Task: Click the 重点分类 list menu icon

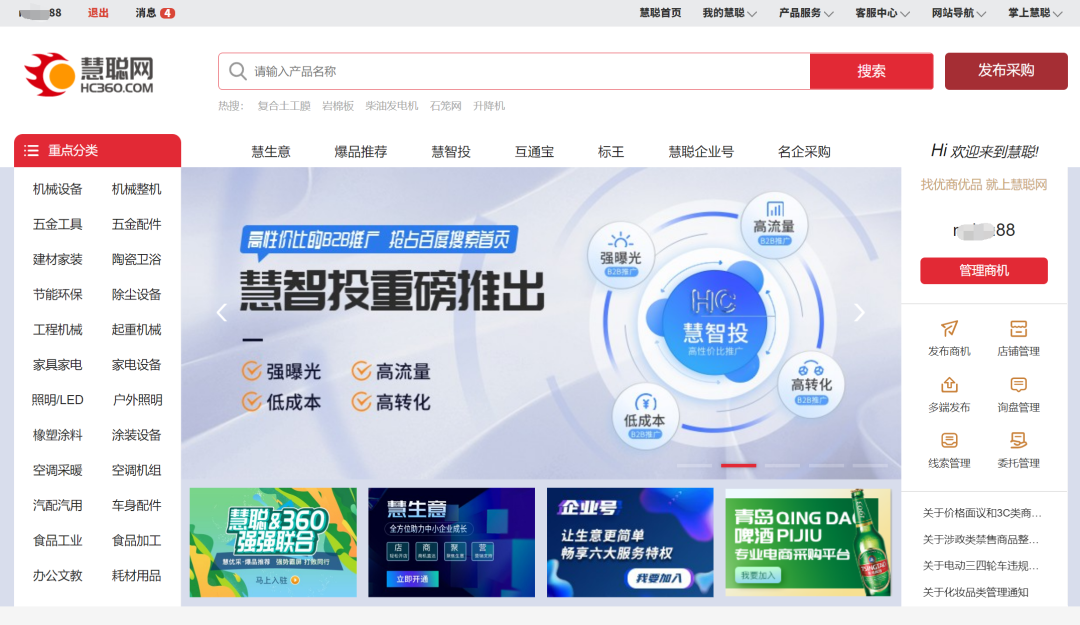Action: pyautogui.click(x=31, y=150)
